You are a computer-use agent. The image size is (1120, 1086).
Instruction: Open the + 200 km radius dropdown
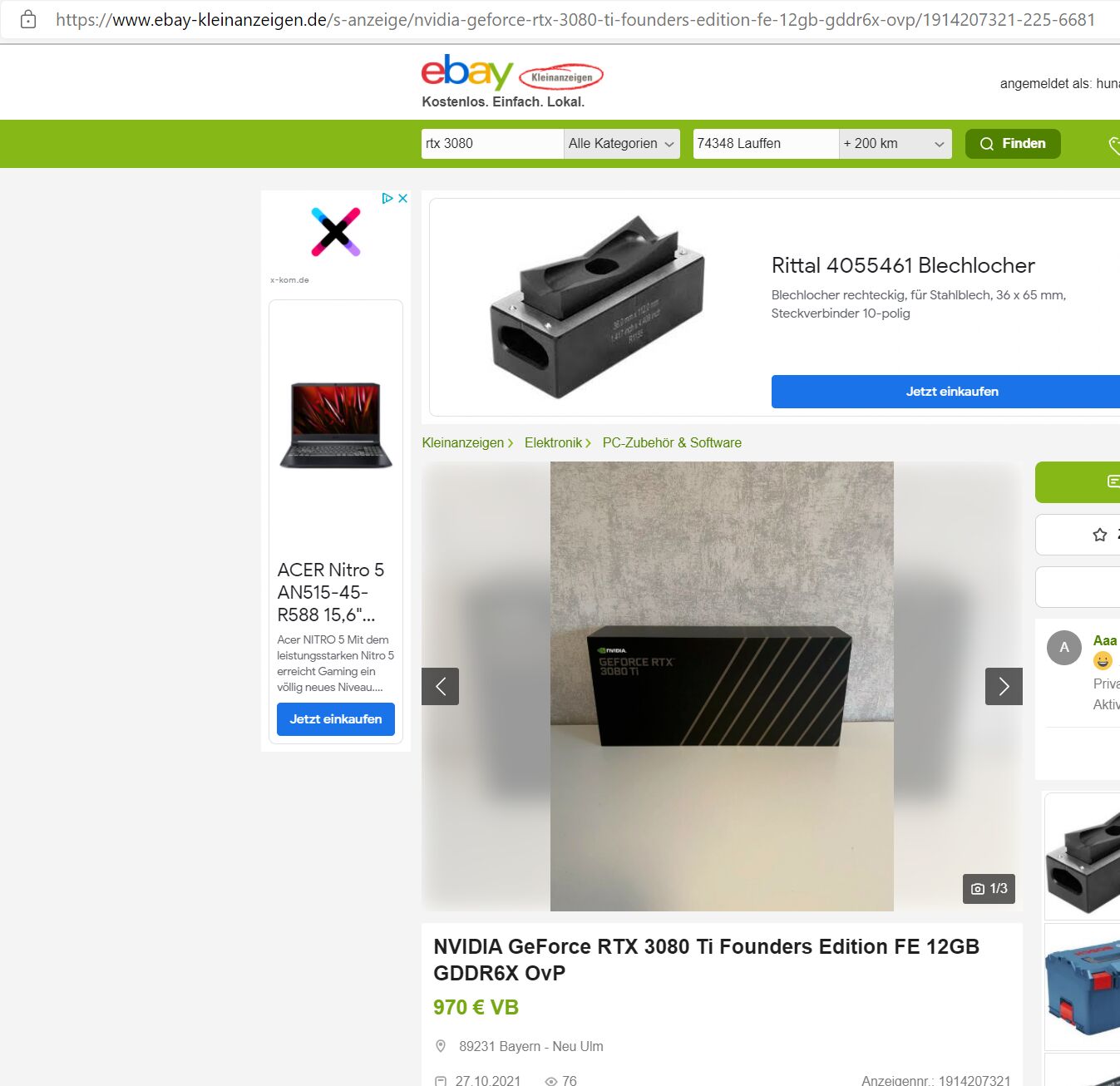tap(895, 144)
